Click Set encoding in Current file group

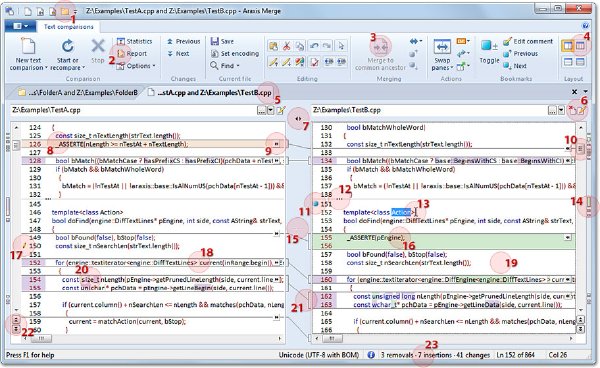point(235,54)
